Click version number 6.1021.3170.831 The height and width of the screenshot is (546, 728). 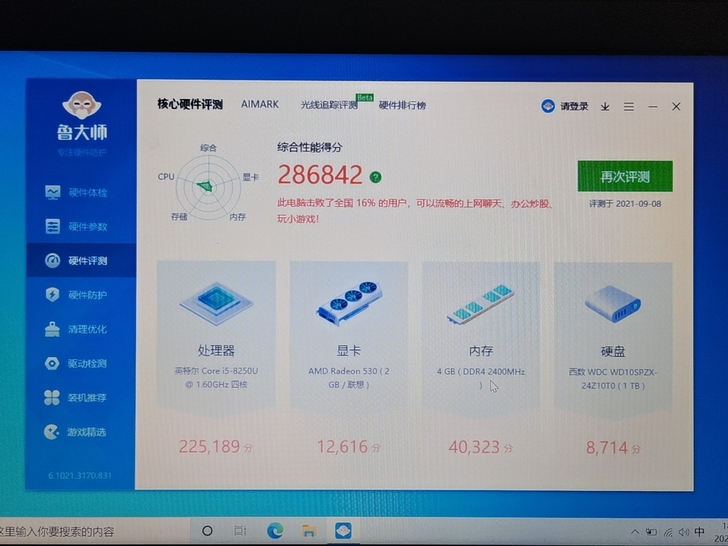[80, 475]
